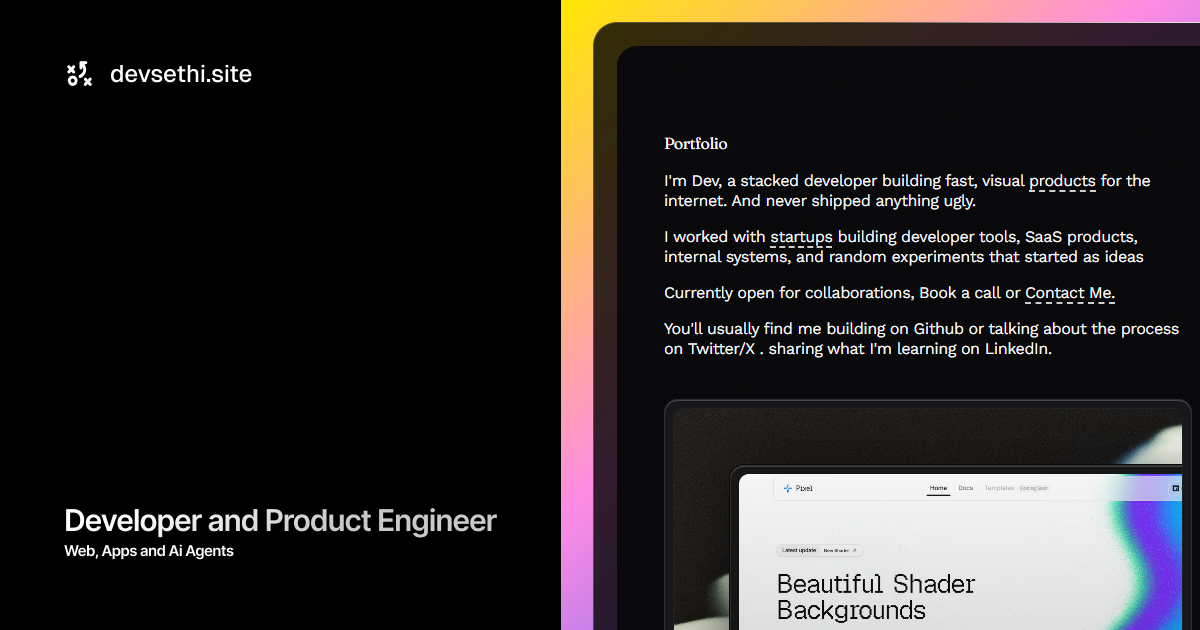Image resolution: width=1200 pixels, height=630 pixels.
Task: Click the devsethi.site site name
Action: pyautogui.click(x=181, y=74)
